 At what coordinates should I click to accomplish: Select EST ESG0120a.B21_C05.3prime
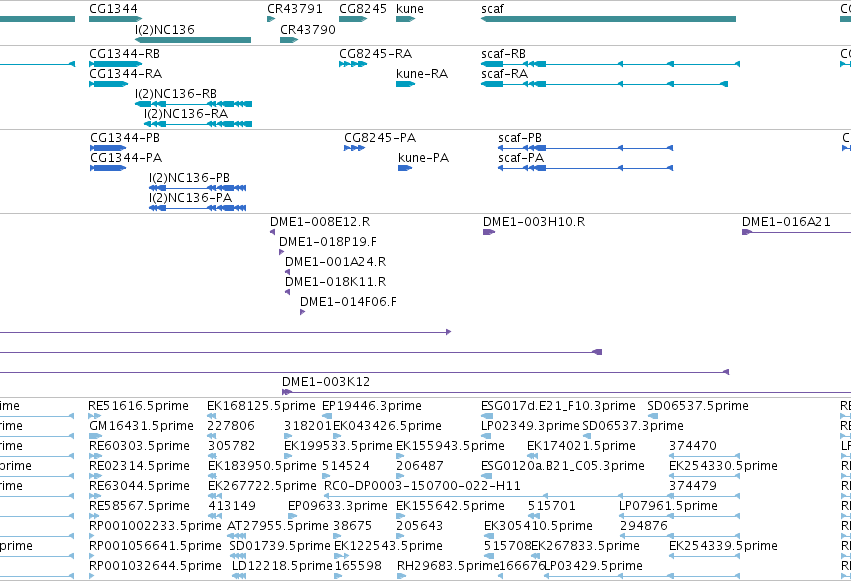coord(487,476)
